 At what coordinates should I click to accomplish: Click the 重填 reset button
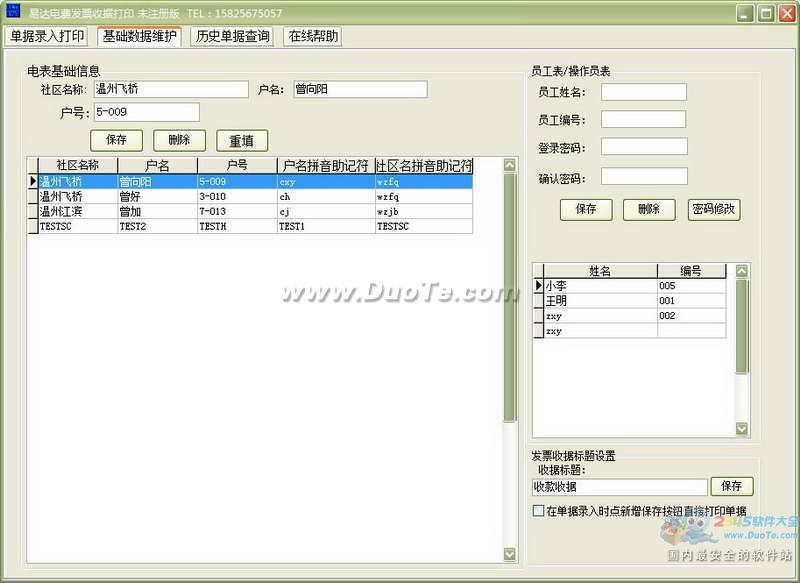tap(242, 140)
